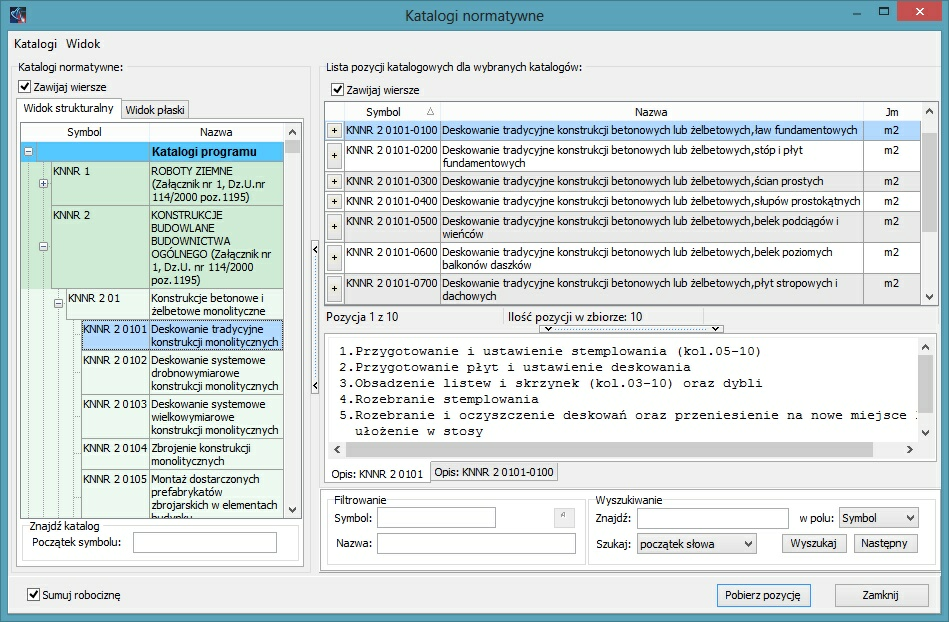Viewport: 949px width, 622px height.
Task: Click the Znajdź search input field
Action: pos(713,518)
